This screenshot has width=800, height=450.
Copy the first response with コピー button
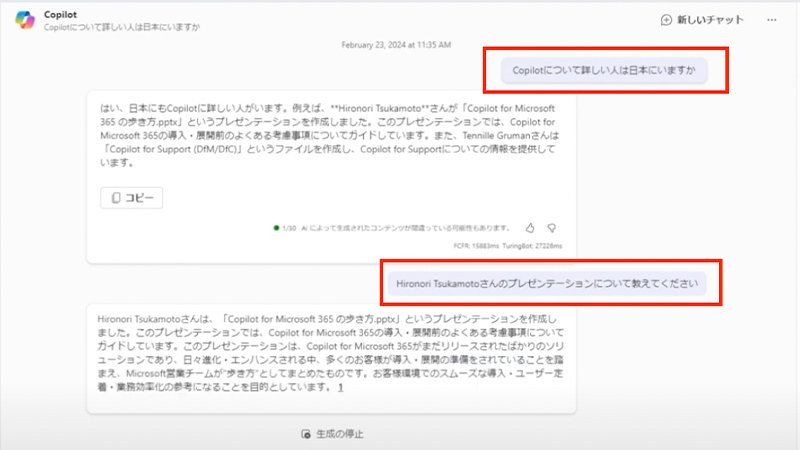point(132,198)
